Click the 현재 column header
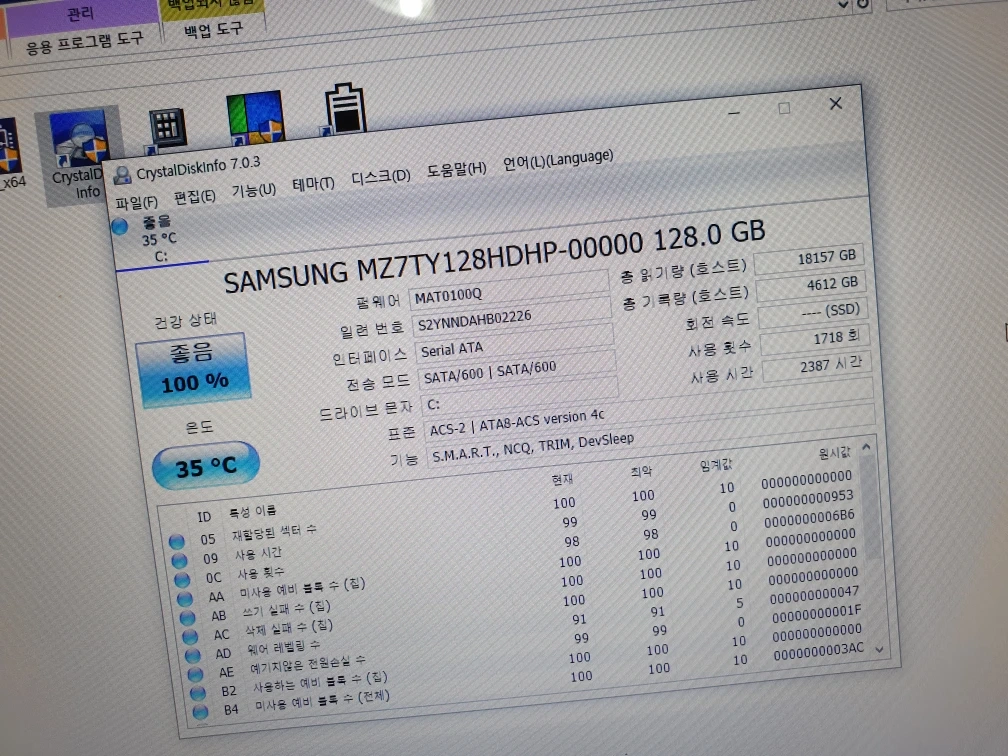 pos(562,480)
